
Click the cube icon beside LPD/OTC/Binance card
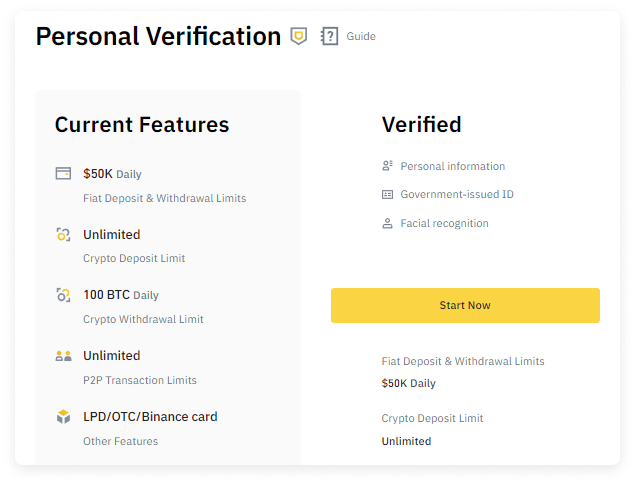pos(63,417)
